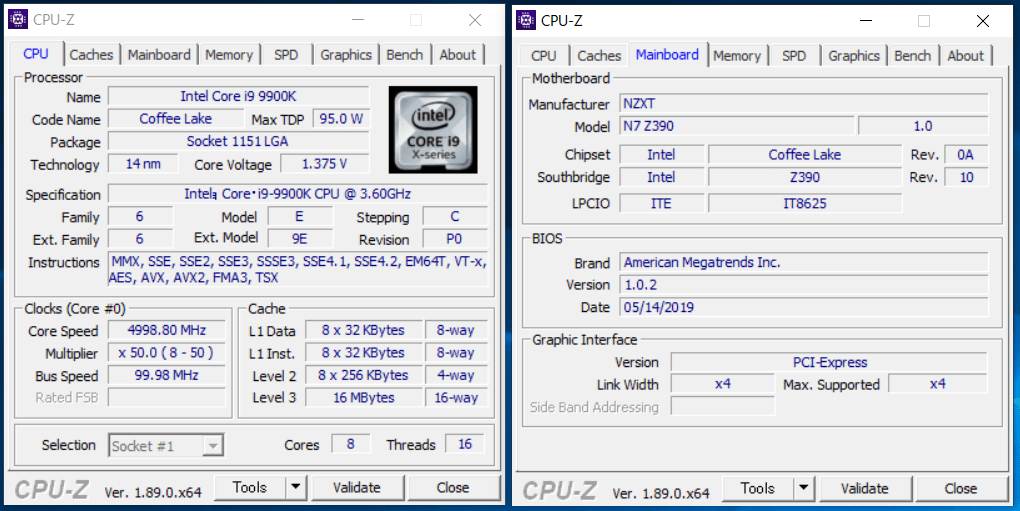The height and width of the screenshot is (511, 1020).
Task: Click the Tools button in the right window
Action: [x=758, y=488]
